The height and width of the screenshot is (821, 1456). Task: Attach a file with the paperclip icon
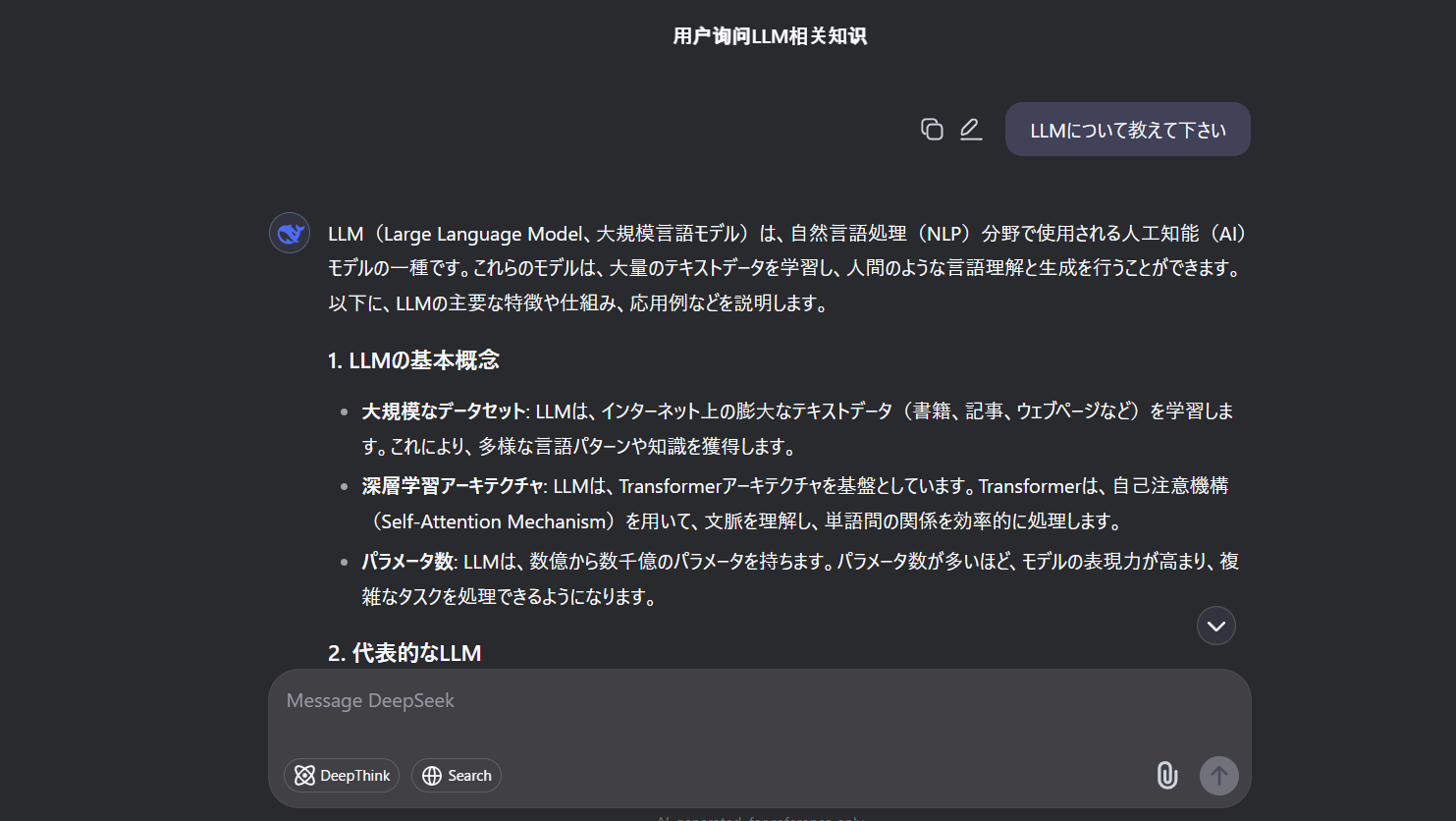click(x=1166, y=775)
